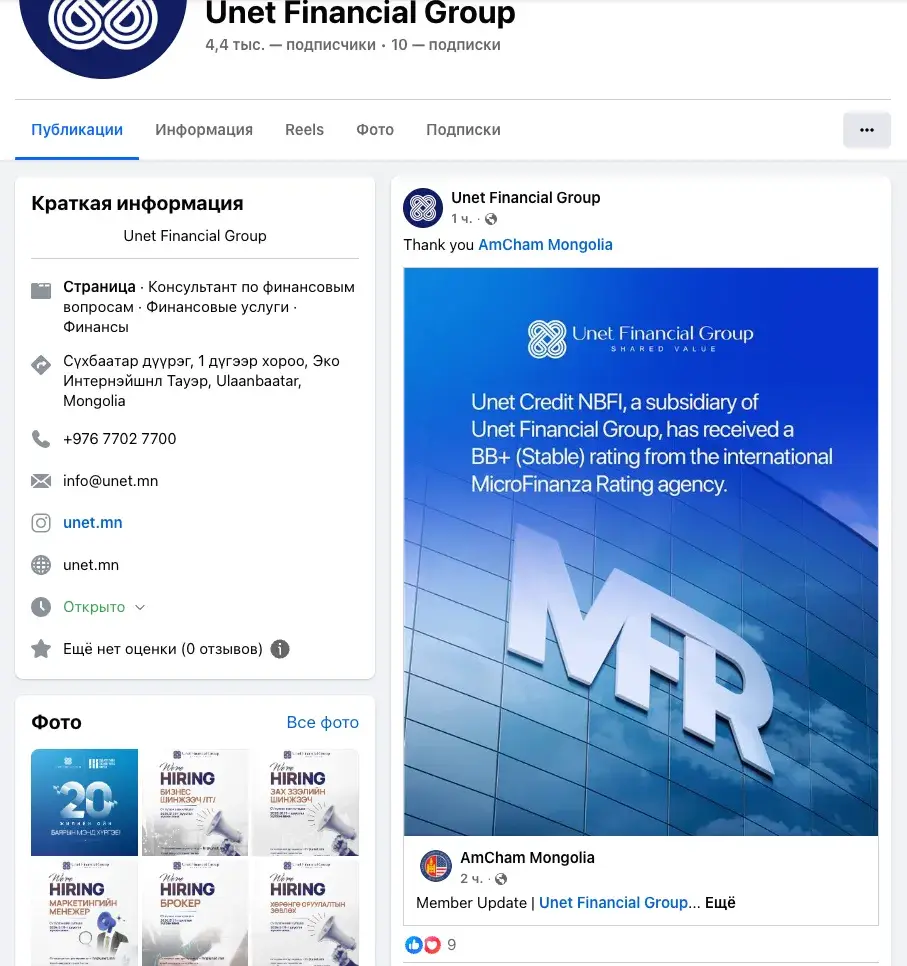Image resolution: width=907 pixels, height=966 pixels.
Task: Open the three-dots more options button
Action: pos(866,130)
